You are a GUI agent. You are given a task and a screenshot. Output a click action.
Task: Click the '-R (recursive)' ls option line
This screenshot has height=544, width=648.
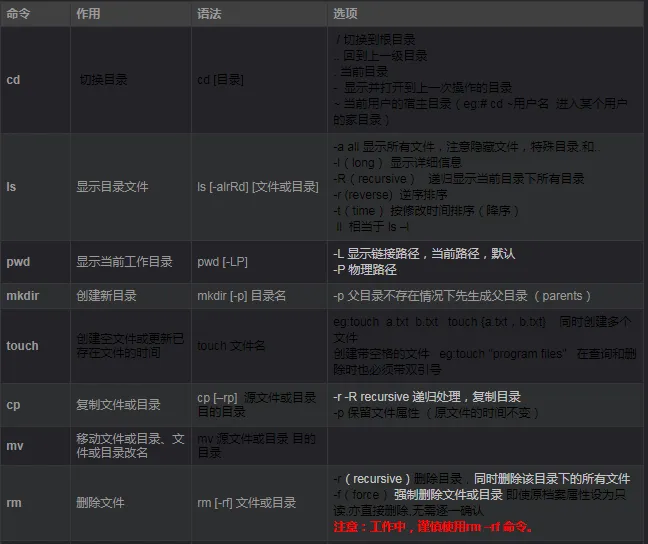click(x=459, y=179)
